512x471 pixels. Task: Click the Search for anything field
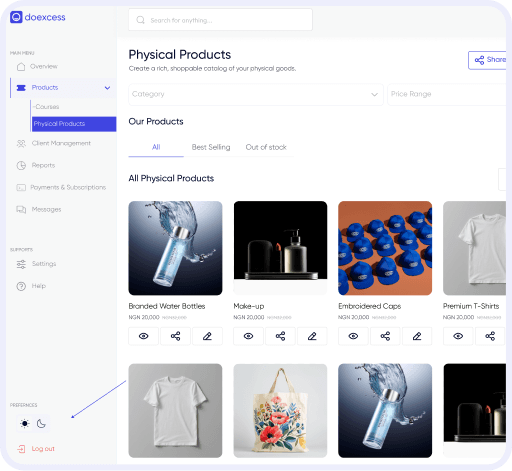(220, 20)
